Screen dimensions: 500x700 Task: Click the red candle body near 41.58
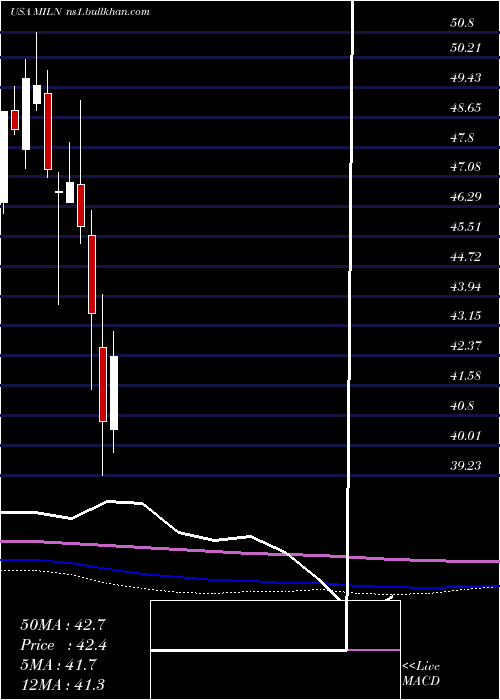pos(103,384)
